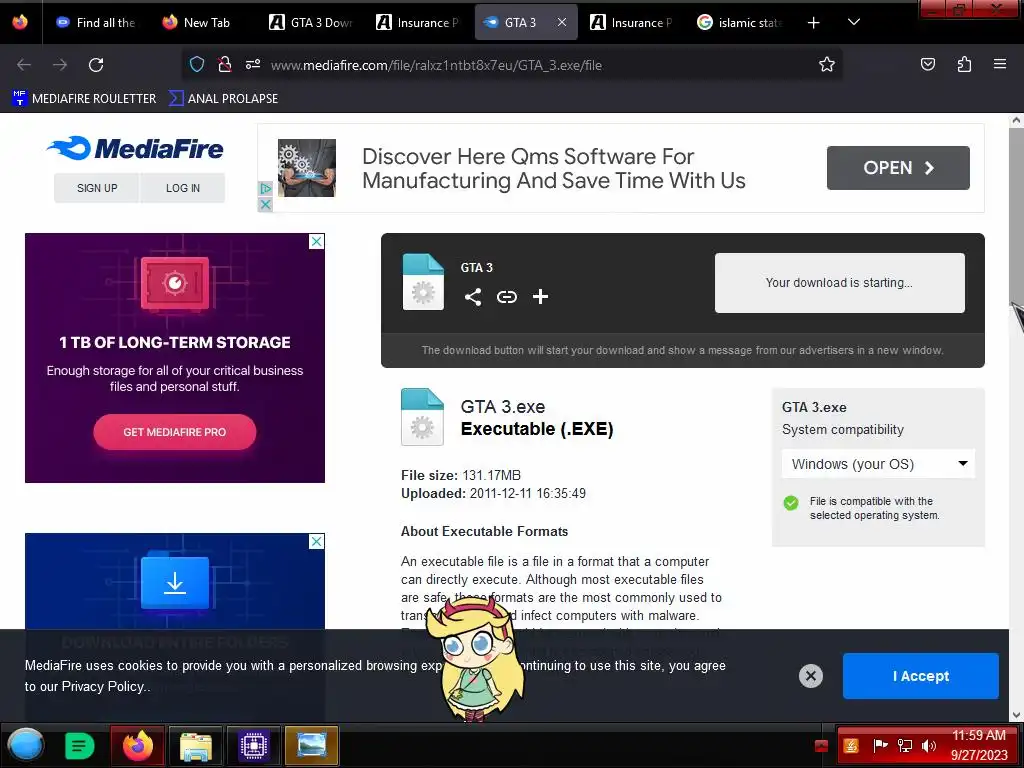
Task: Close the download folders ad
Action: point(316,541)
